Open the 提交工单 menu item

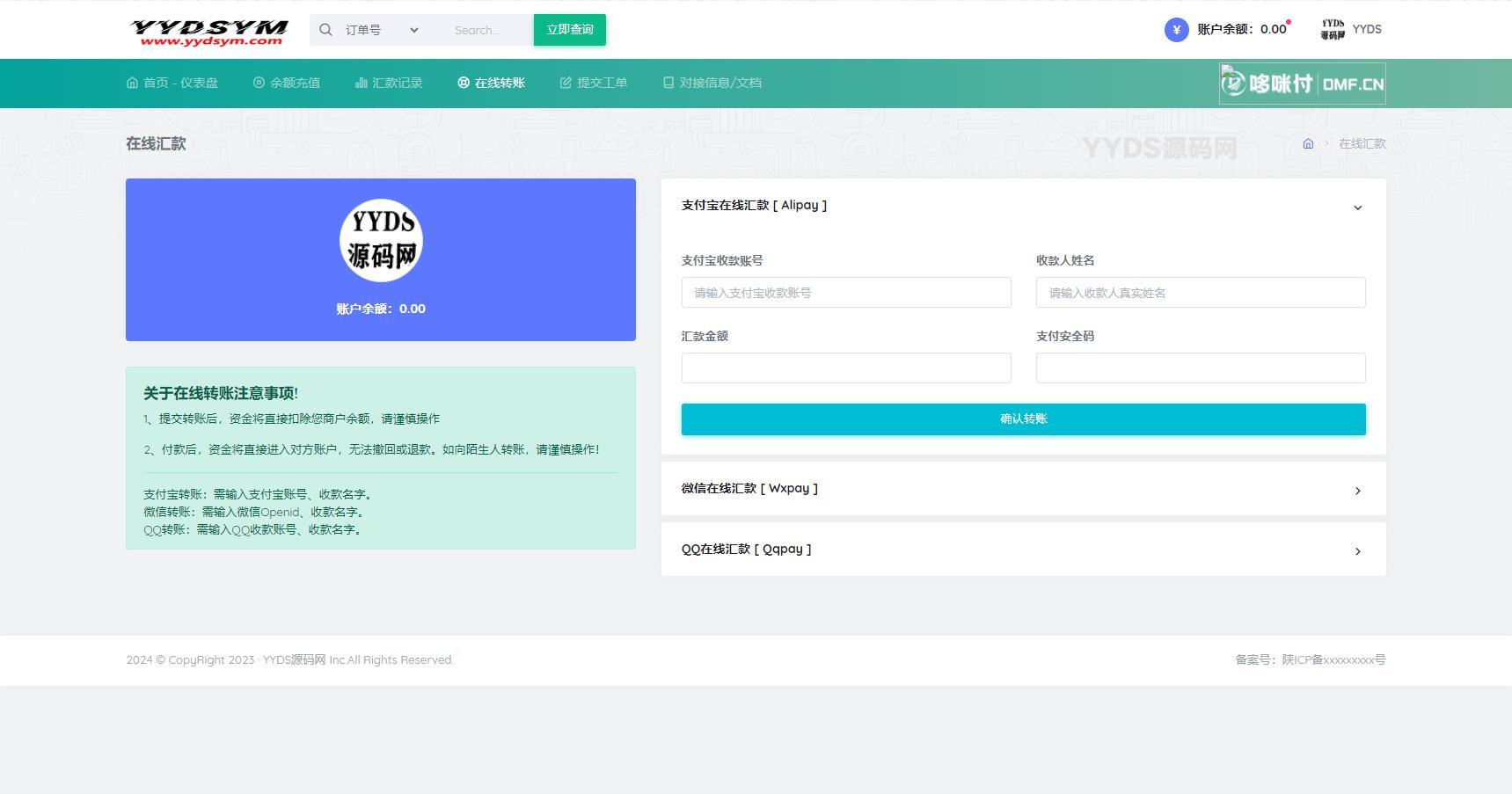click(x=594, y=83)
